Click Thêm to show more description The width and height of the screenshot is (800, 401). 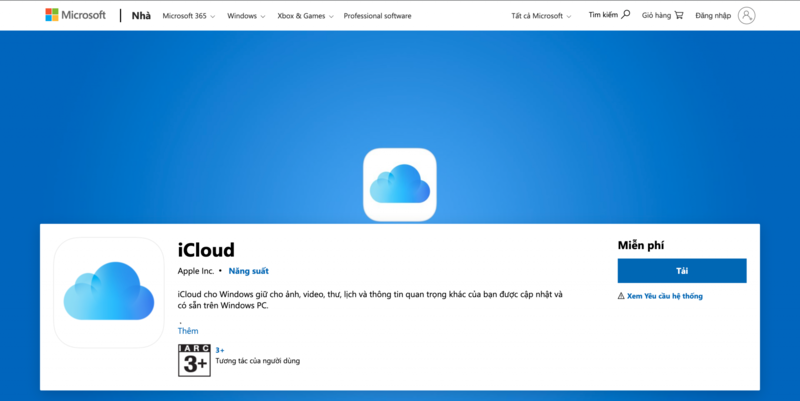pos(188,331)
